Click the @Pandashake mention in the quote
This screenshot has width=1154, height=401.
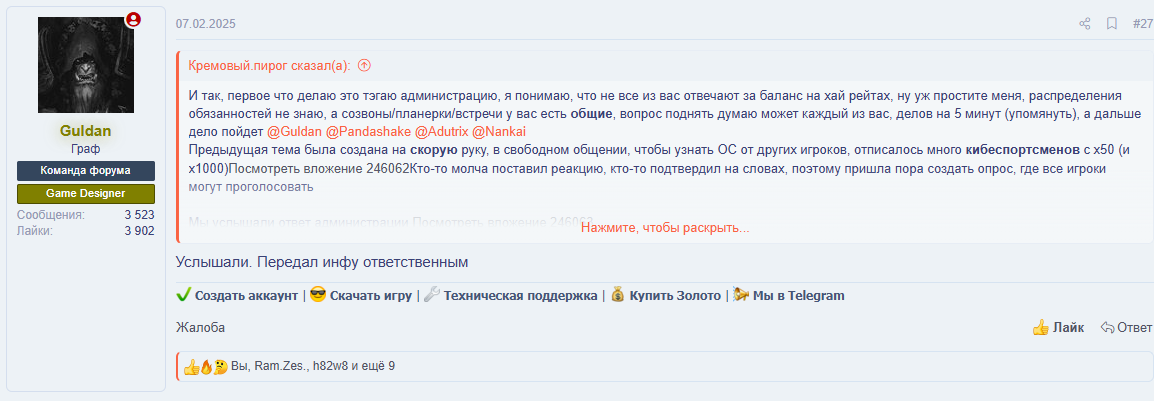tap(367, 132)
